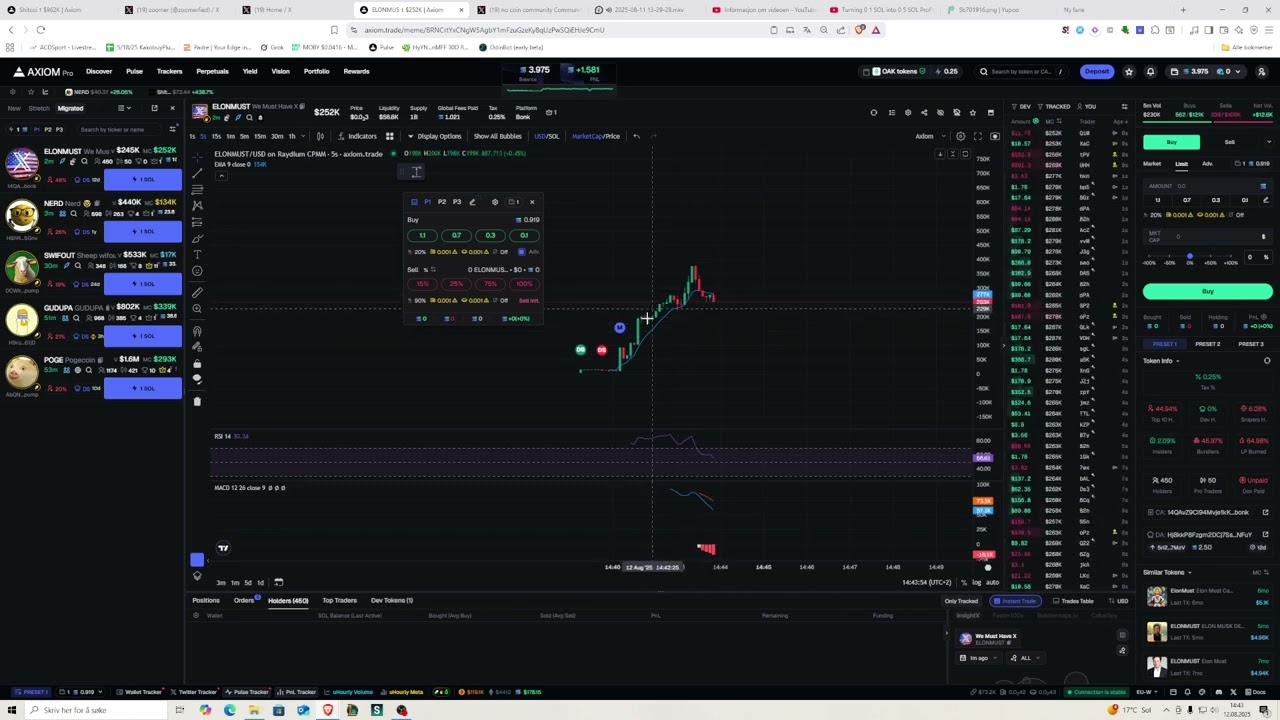Click the large green Buy button
The width and height of the screenshot is (1280, 720).
(1208, 291)
